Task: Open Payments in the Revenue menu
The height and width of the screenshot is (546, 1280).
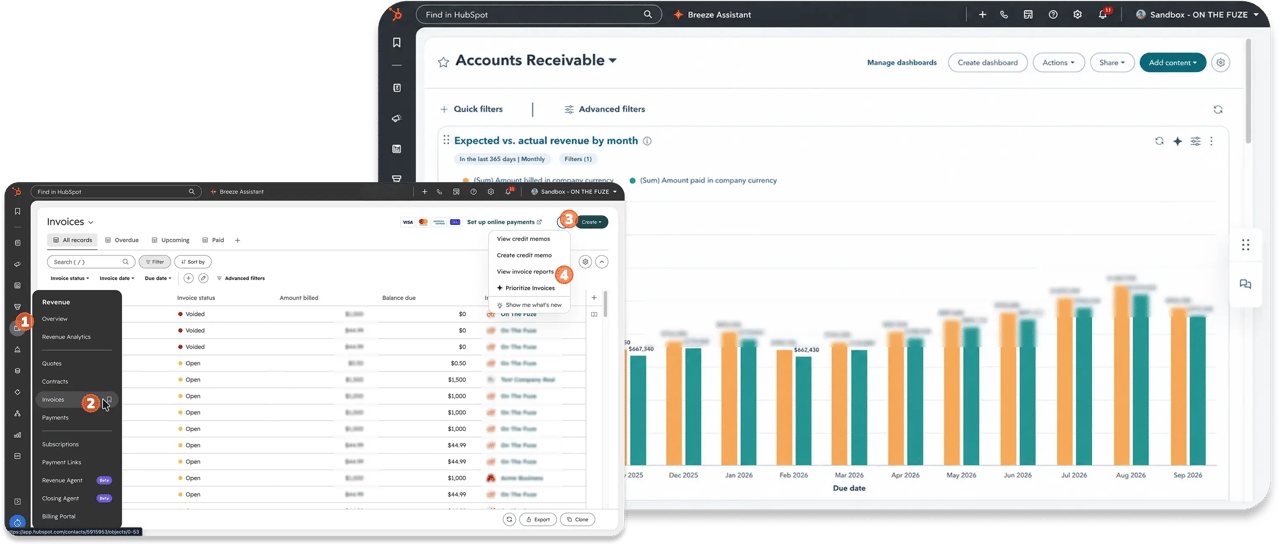Action: point(55,417)
